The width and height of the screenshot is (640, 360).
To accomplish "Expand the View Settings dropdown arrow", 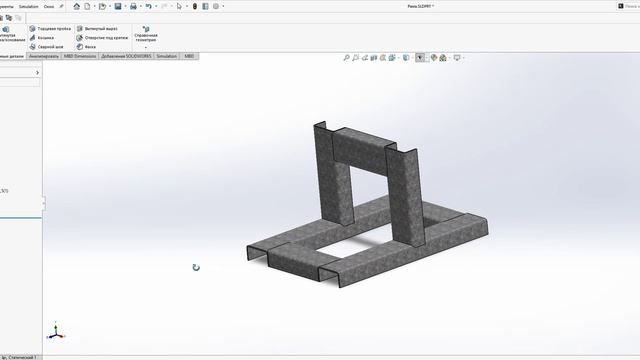I will [463, 58].
